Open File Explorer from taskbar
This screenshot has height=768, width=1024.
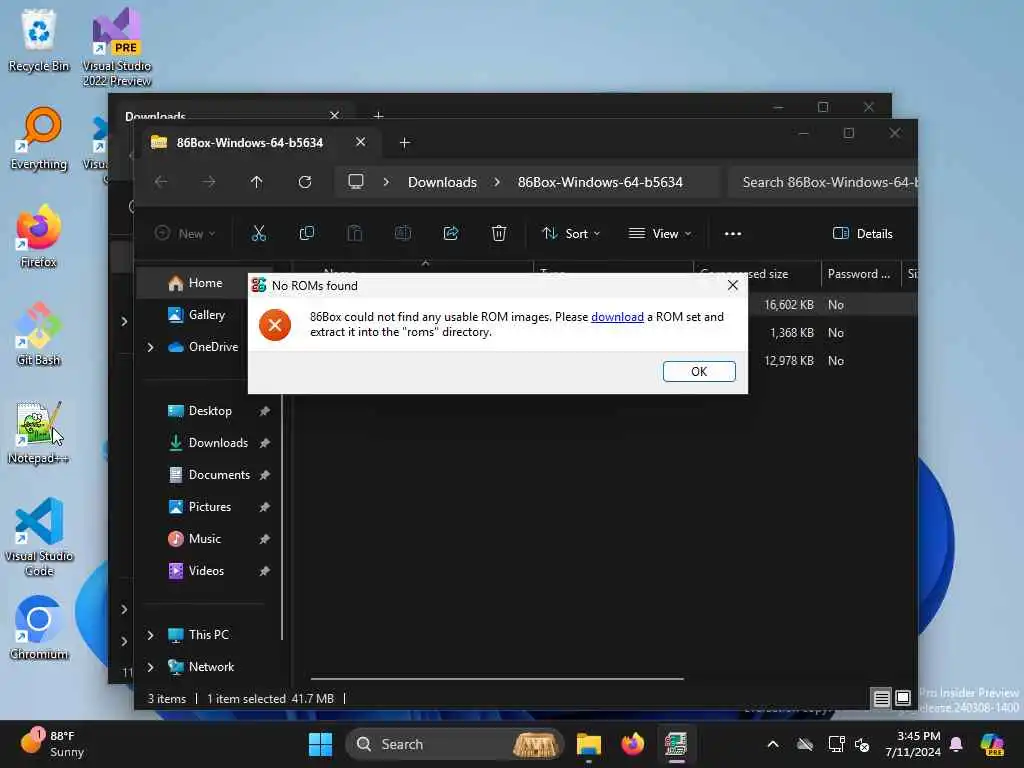tap(588, 744)
